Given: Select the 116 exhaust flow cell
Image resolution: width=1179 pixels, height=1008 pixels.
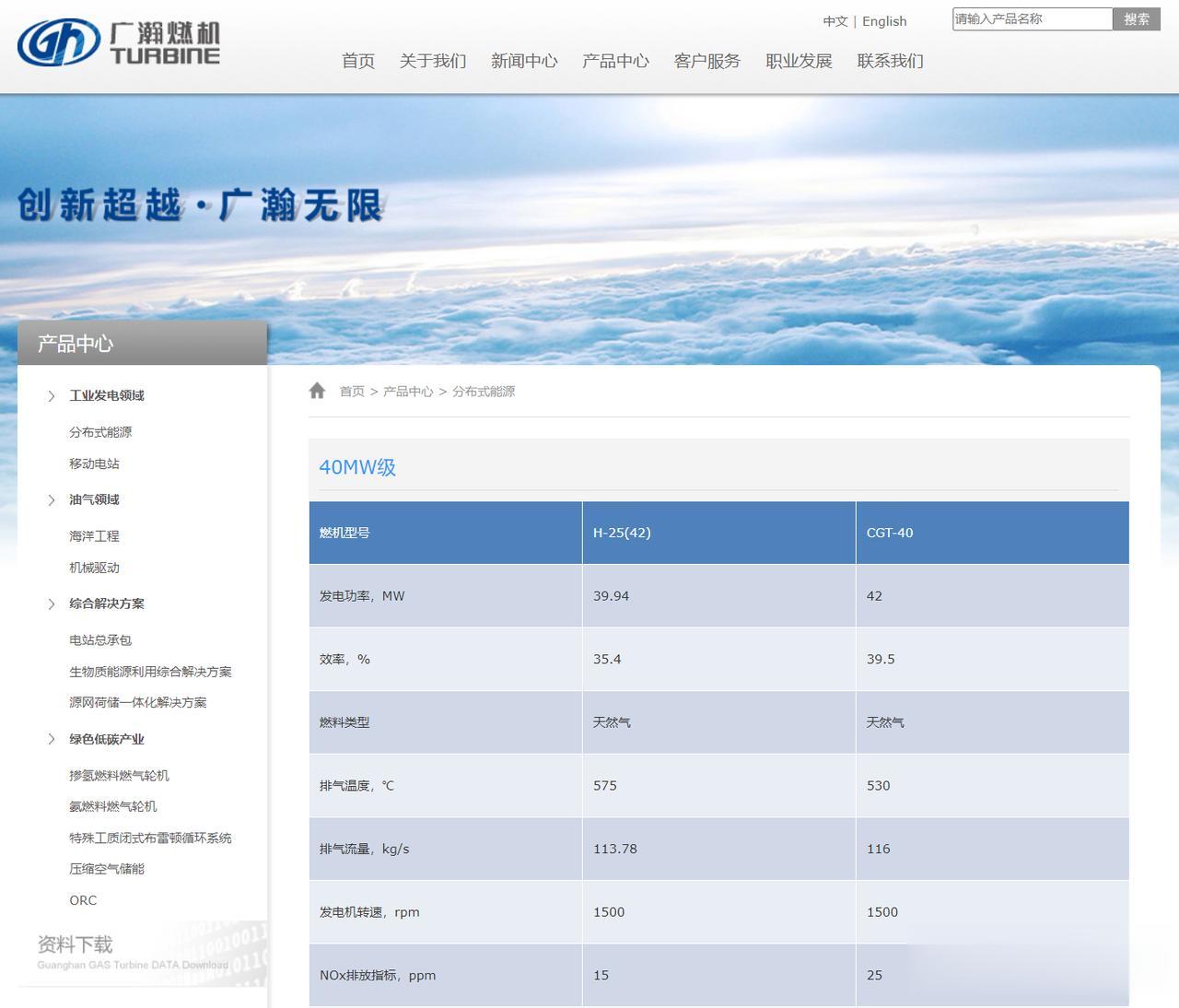Looking at the screenshot, I should pyautogui.click(x=992, y=849).
